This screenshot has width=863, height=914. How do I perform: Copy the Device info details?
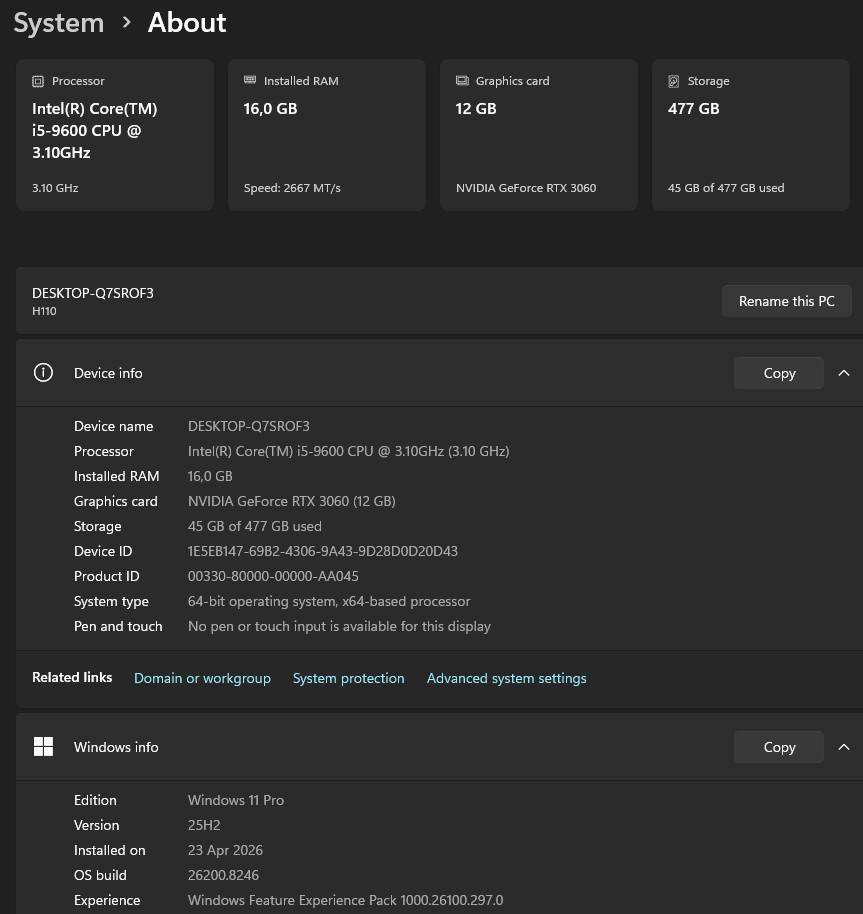[x=779, y=373]
